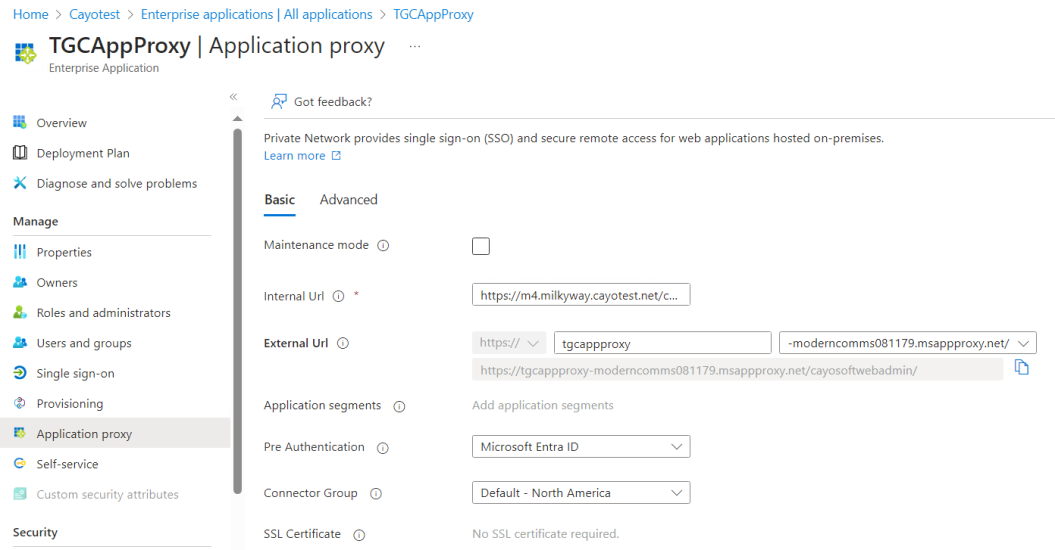
Task: Show info tooltip for External Url
Action: pos(343,343)
